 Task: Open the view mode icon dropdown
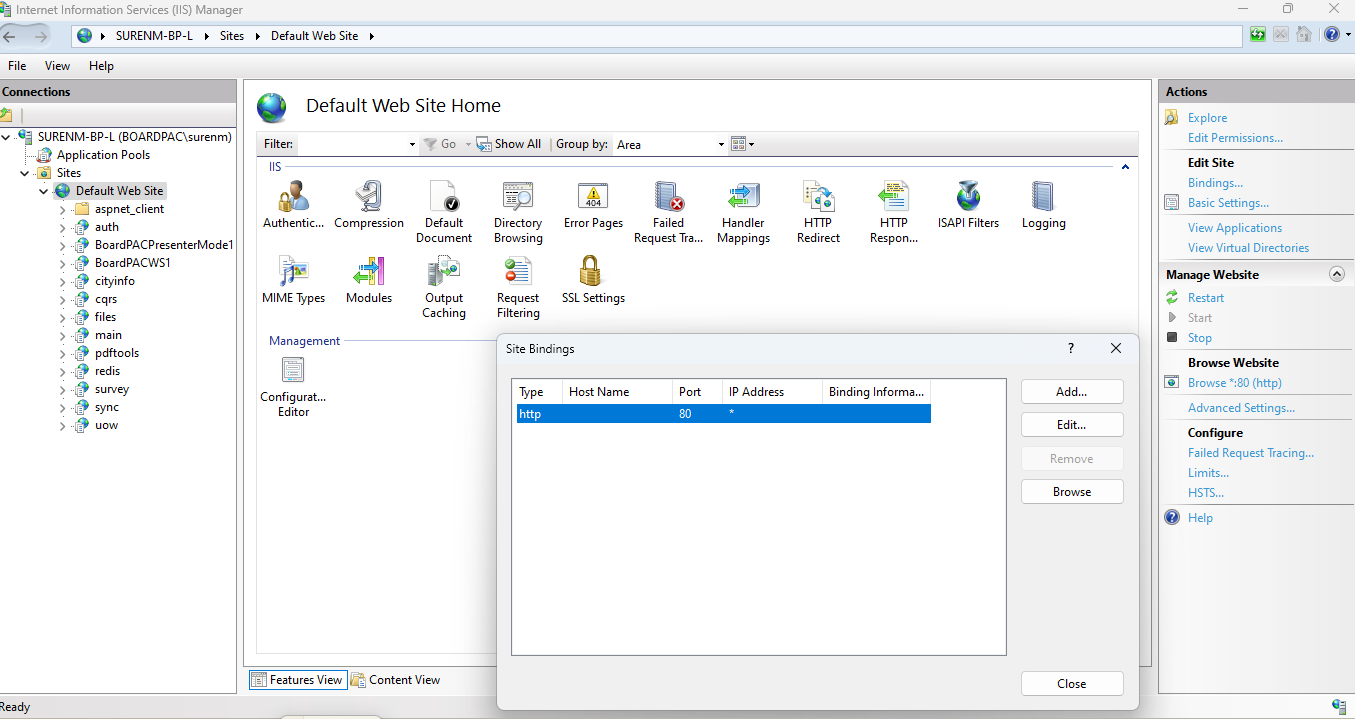(742, 144)
